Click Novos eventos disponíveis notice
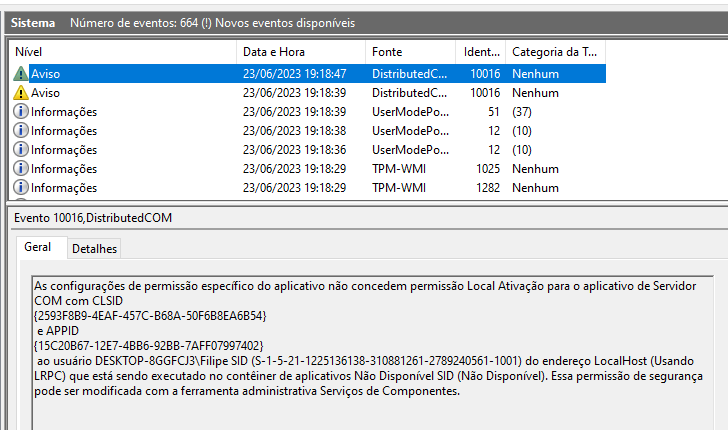Image resolution: width=728 pixels, height=430 pixels. point(285,23)
